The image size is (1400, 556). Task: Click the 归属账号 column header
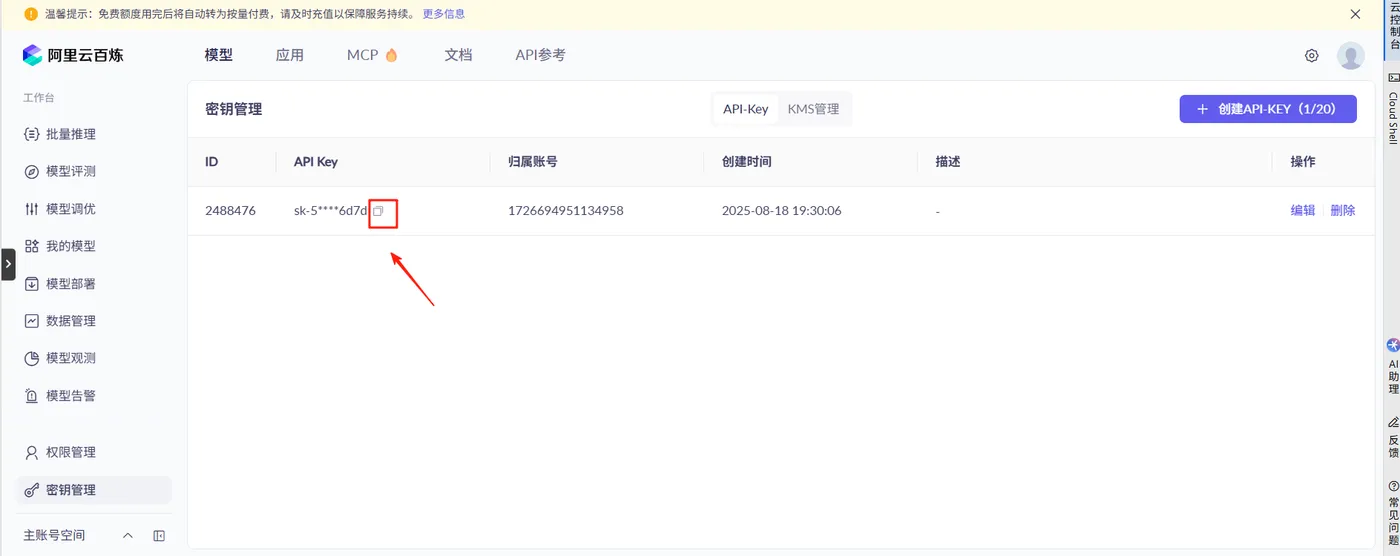(533, 162)
